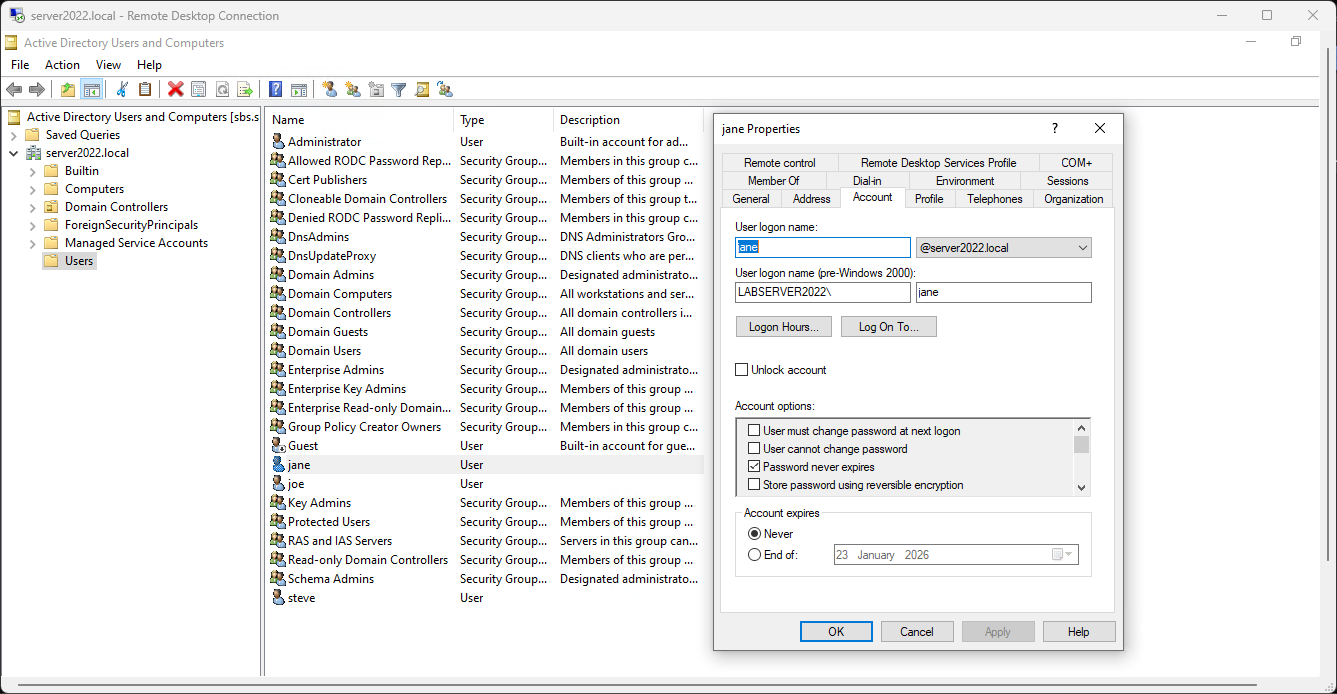
Task: Click the Account options list scrollbar down arrow
Action: click(1081, 487)
